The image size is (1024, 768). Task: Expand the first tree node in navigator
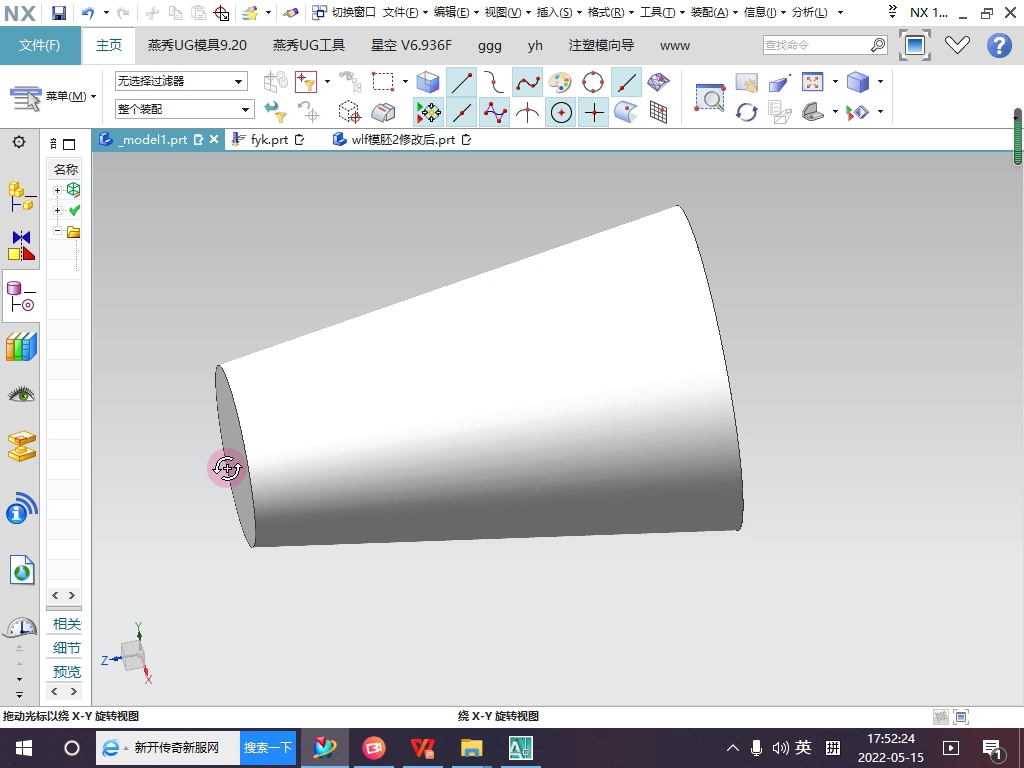tap(58, 190)
